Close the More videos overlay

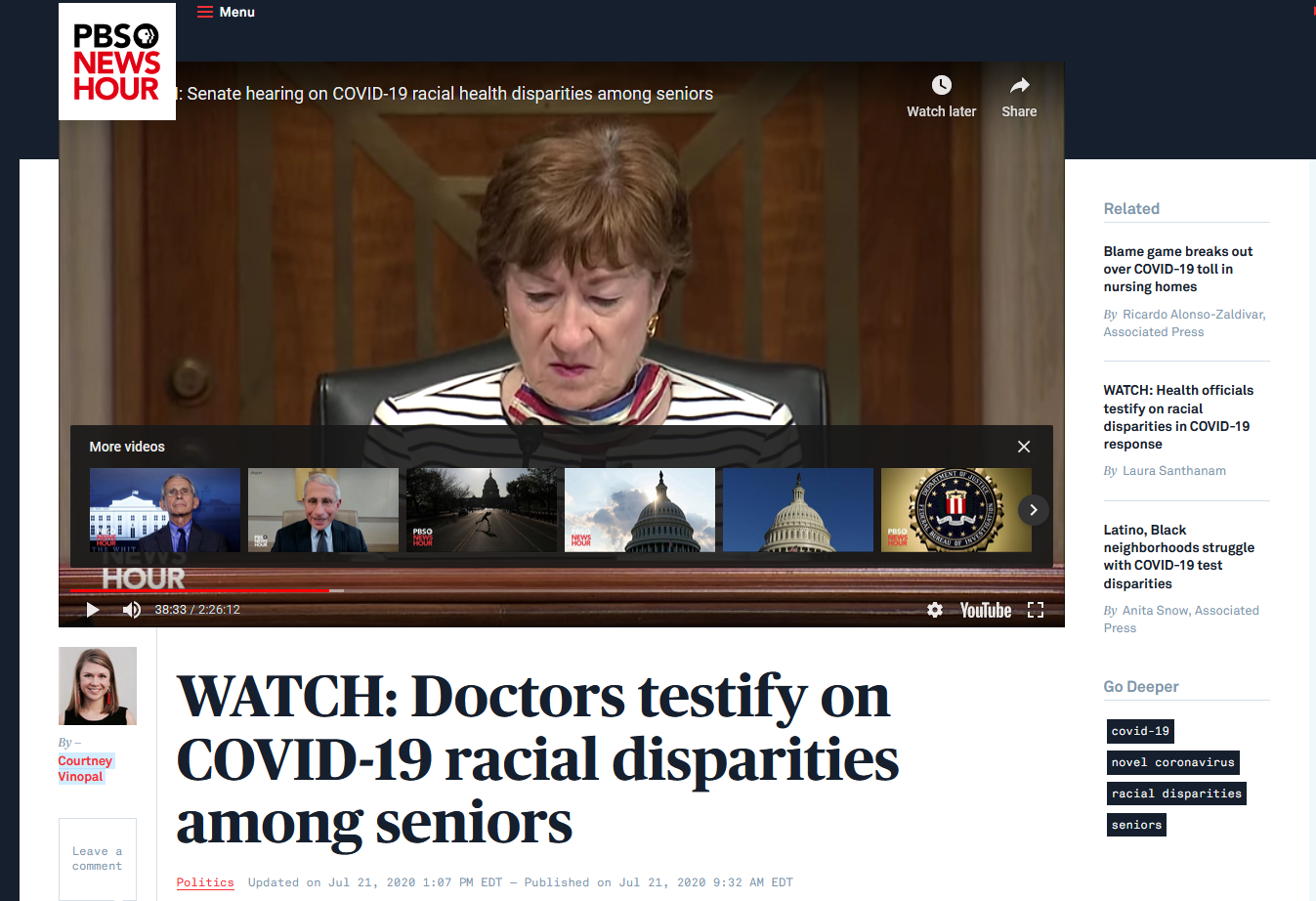coord(1024,447)
